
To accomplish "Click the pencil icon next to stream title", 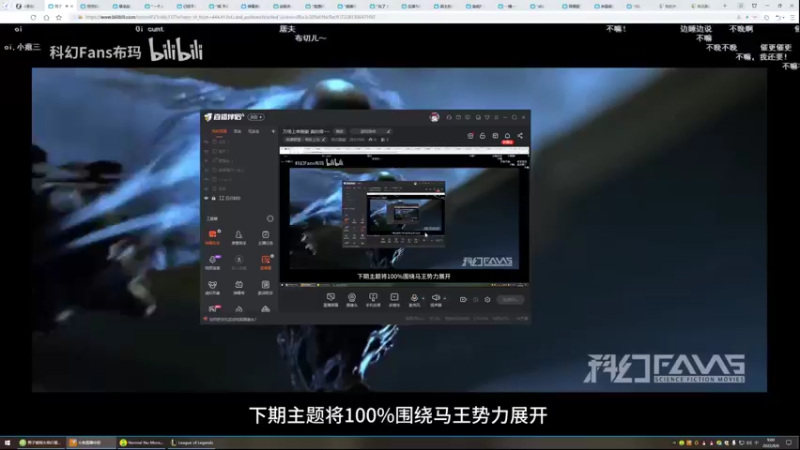I will click(388, 131).
